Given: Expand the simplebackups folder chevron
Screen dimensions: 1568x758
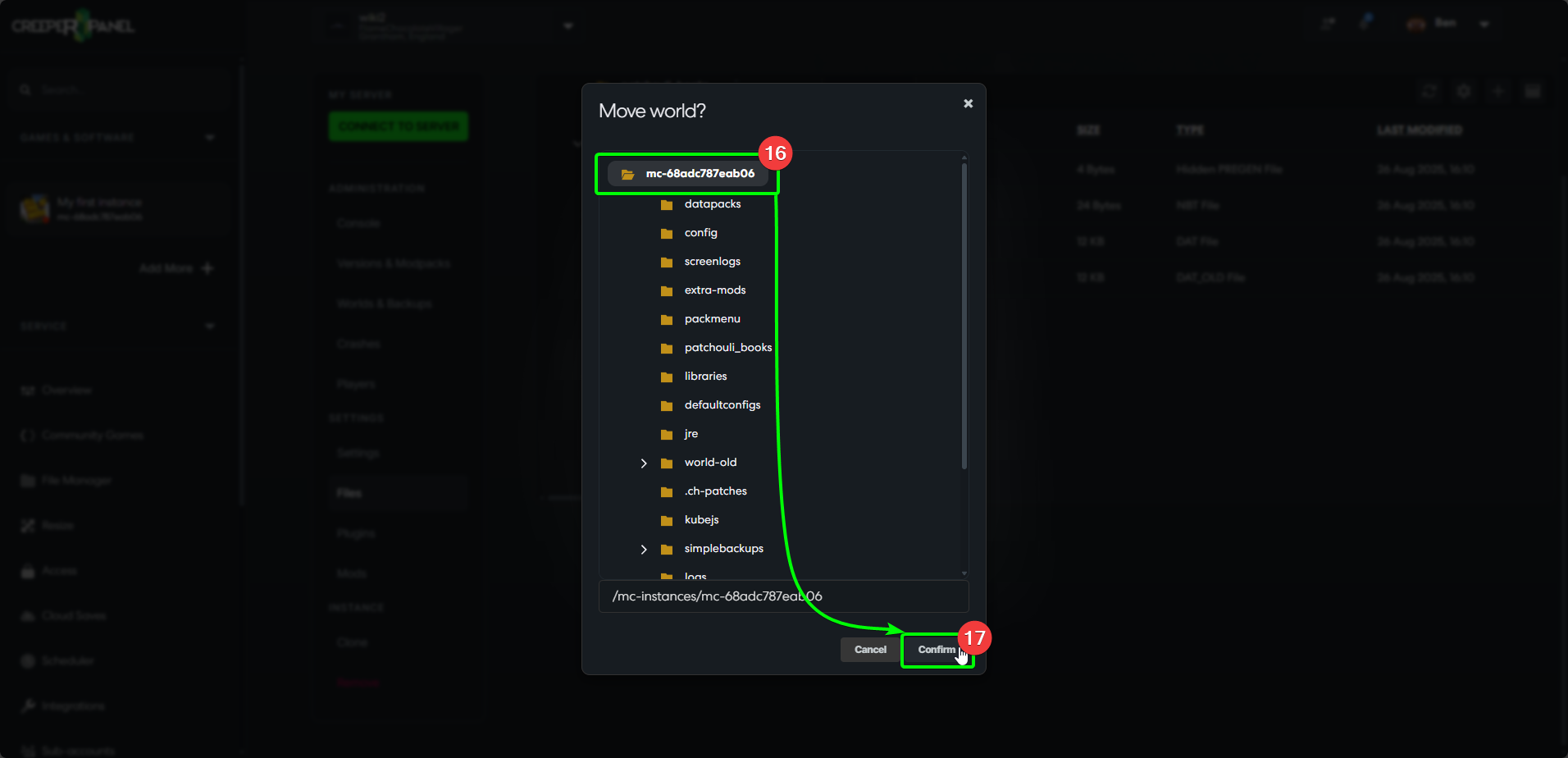Looking at the screenshot, I should click(x=644, y=550).
